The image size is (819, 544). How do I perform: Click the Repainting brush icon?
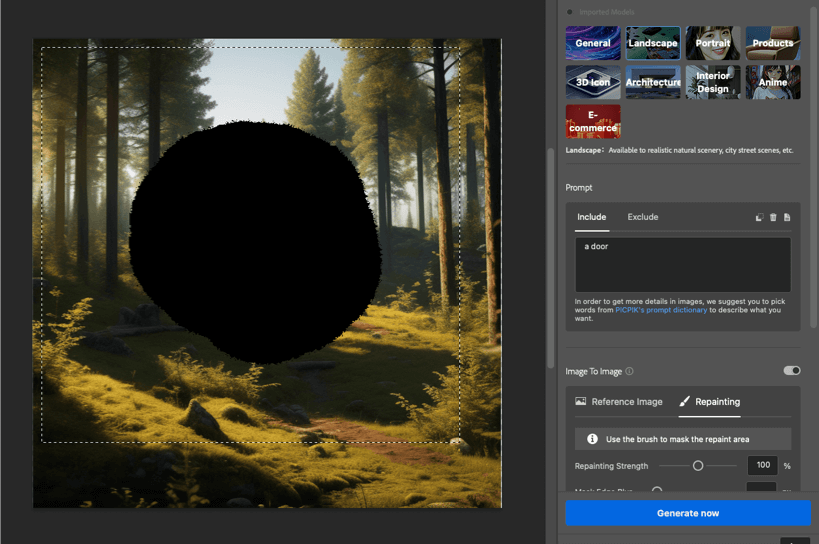point(685,402)
